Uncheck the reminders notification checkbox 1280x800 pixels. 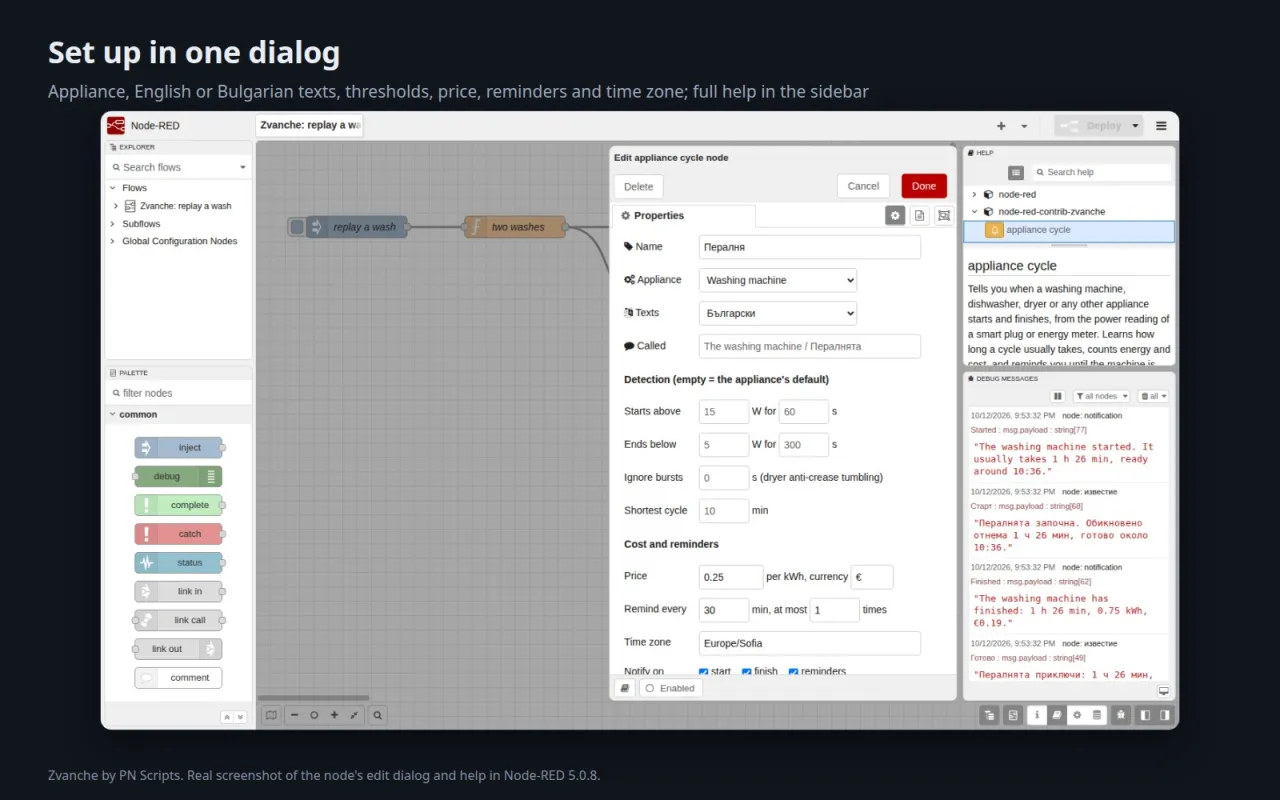pos(794,672)
